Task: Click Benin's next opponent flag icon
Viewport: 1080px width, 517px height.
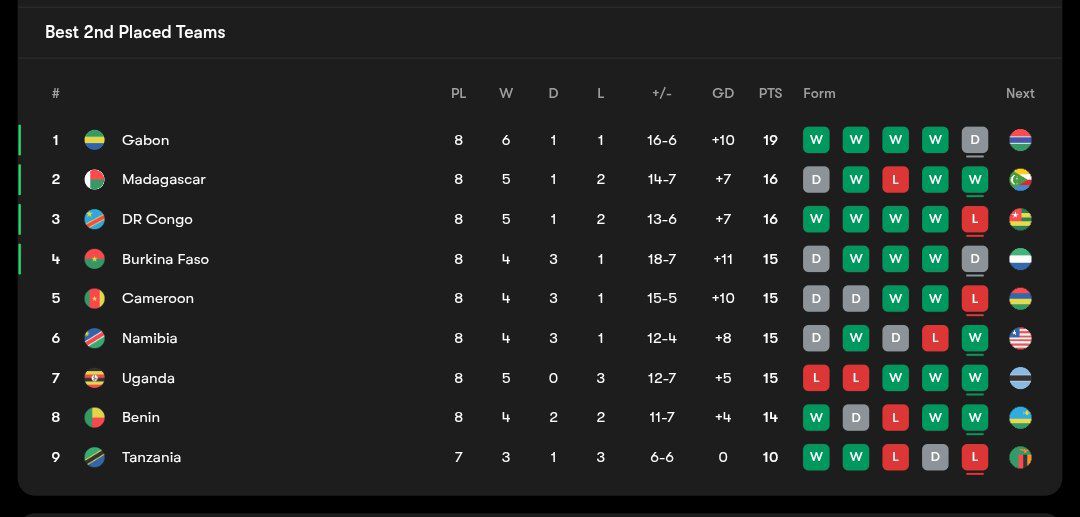Action: click(x=1020, y=417)
